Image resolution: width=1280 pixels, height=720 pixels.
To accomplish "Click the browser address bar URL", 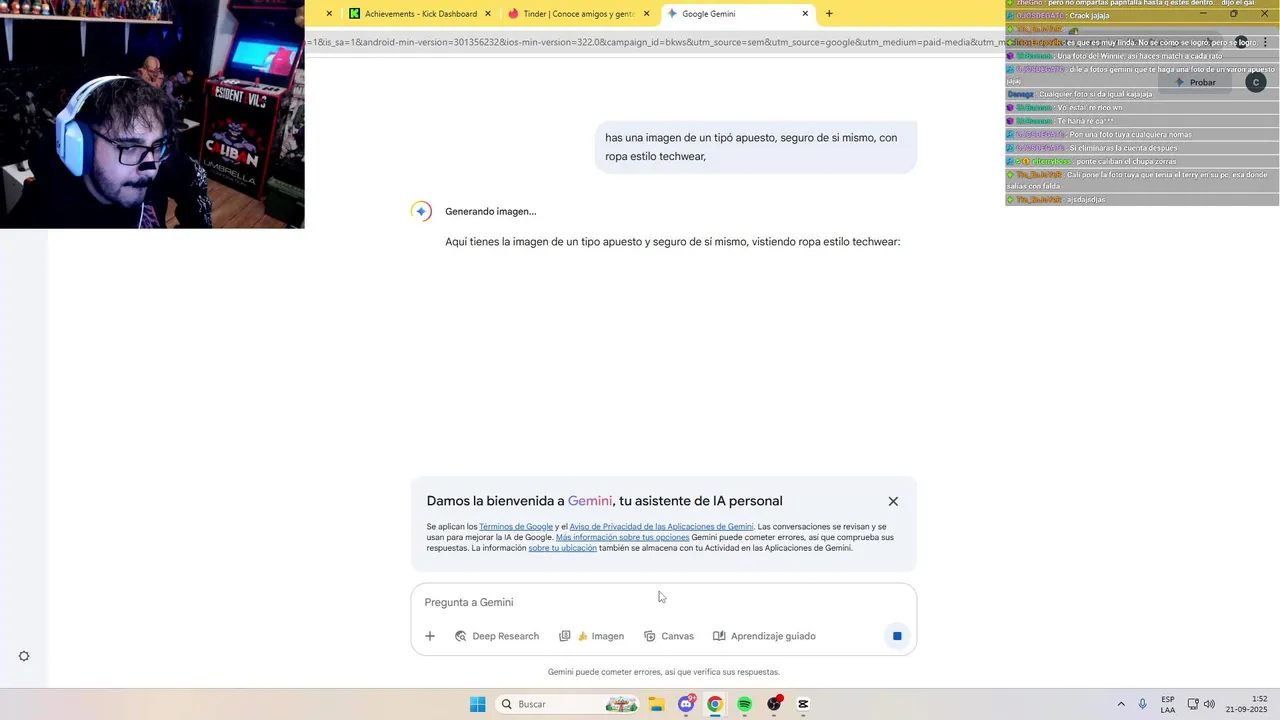I will [x=655, y=42].
